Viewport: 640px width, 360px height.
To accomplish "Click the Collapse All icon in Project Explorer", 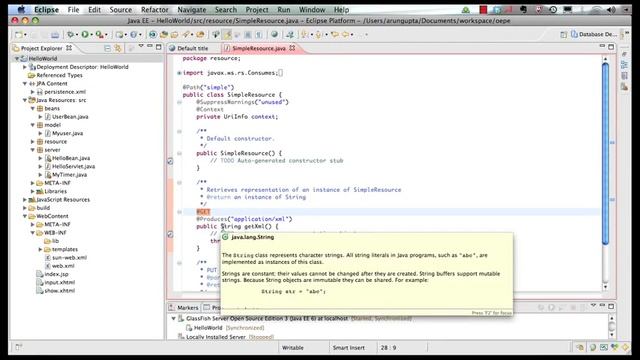I will tap(107, 48).
